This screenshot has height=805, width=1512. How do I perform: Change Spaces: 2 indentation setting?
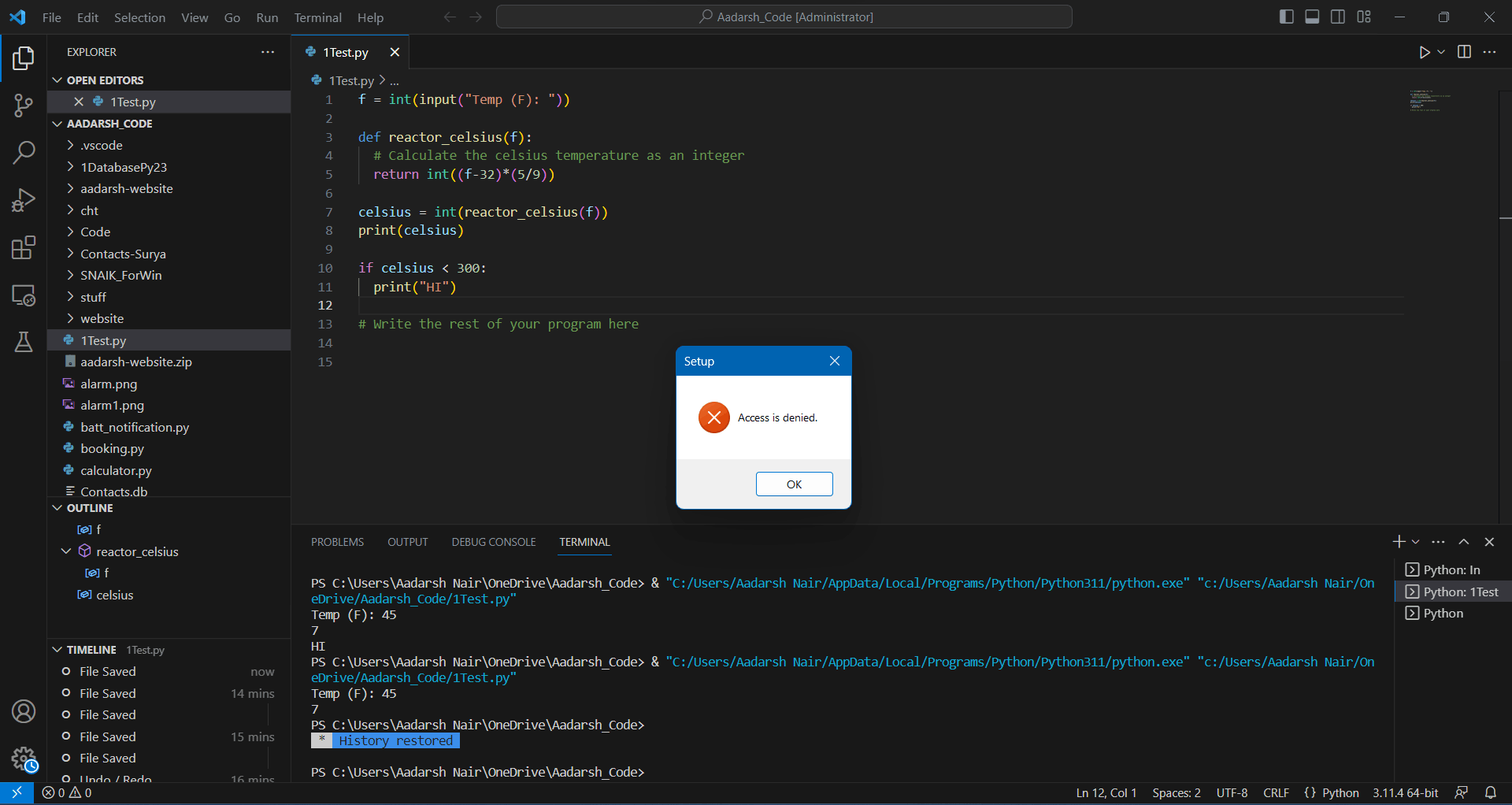tap(1177, 792)
